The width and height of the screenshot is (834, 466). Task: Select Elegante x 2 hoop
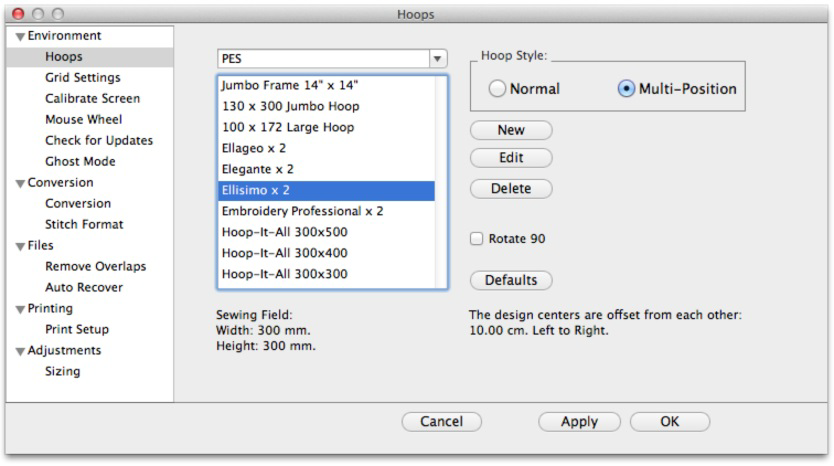click(326, 169)
